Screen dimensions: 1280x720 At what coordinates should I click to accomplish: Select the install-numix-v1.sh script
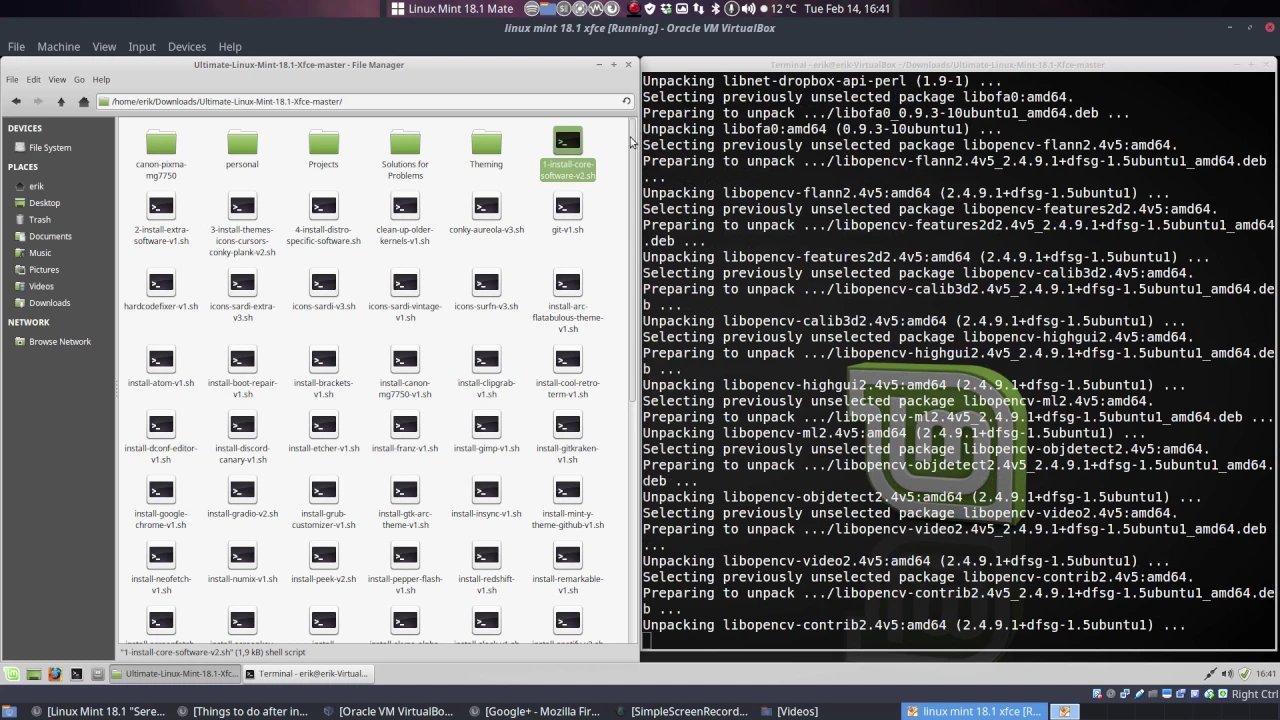pyautogui.click(x=242, y=563)
